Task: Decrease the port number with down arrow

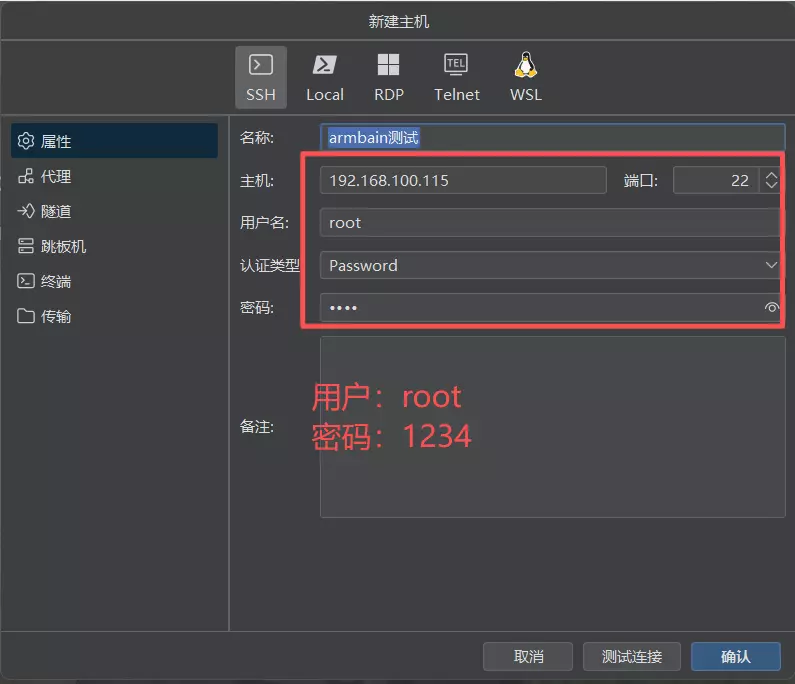Action: [x=771, y=185]
